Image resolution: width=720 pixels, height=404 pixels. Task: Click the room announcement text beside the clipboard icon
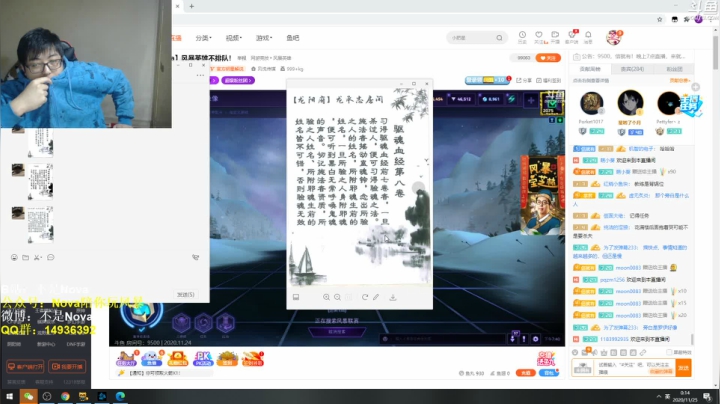pos(634,56)
